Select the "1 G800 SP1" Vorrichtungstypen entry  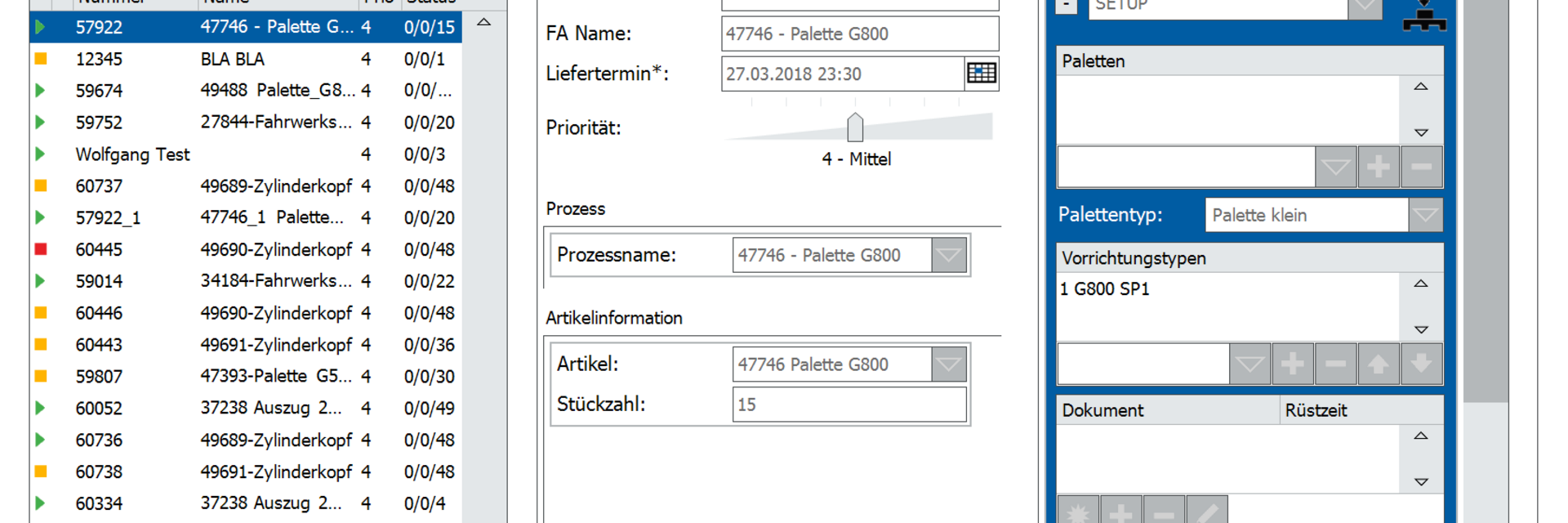1105,289
